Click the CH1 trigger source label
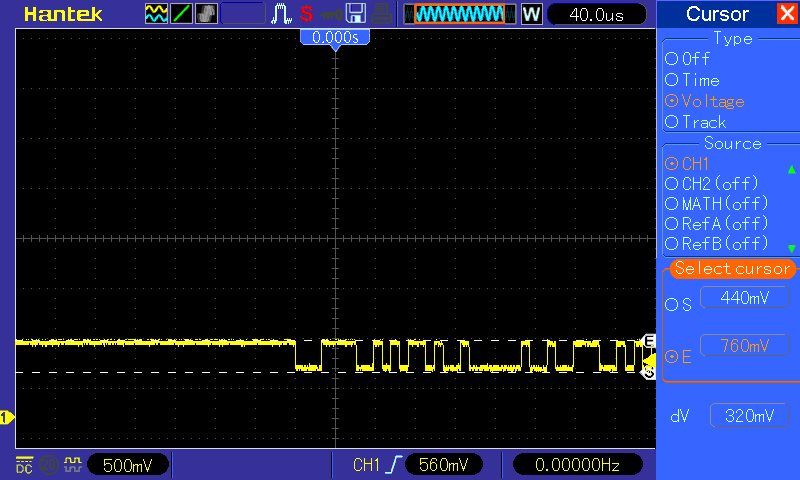Image resolution: width=800 pixels, height=480 pixels. 366,465
